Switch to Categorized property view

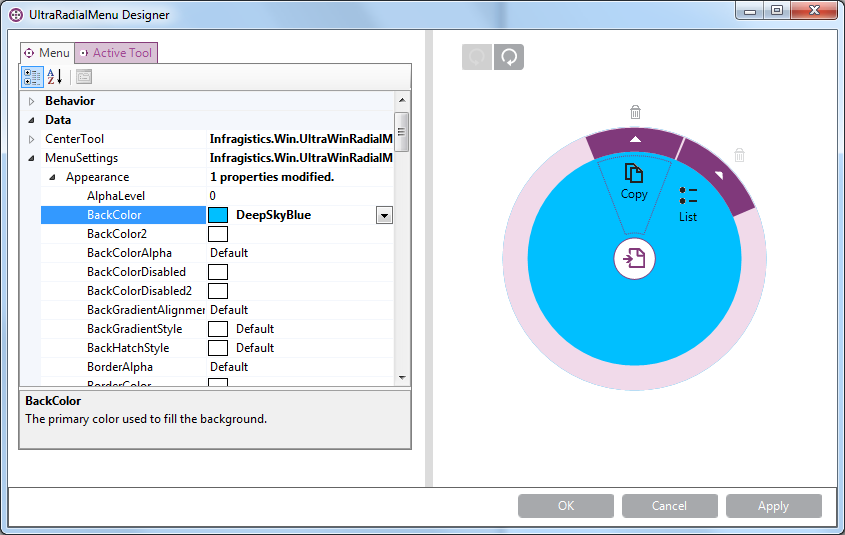pos(32,77)
